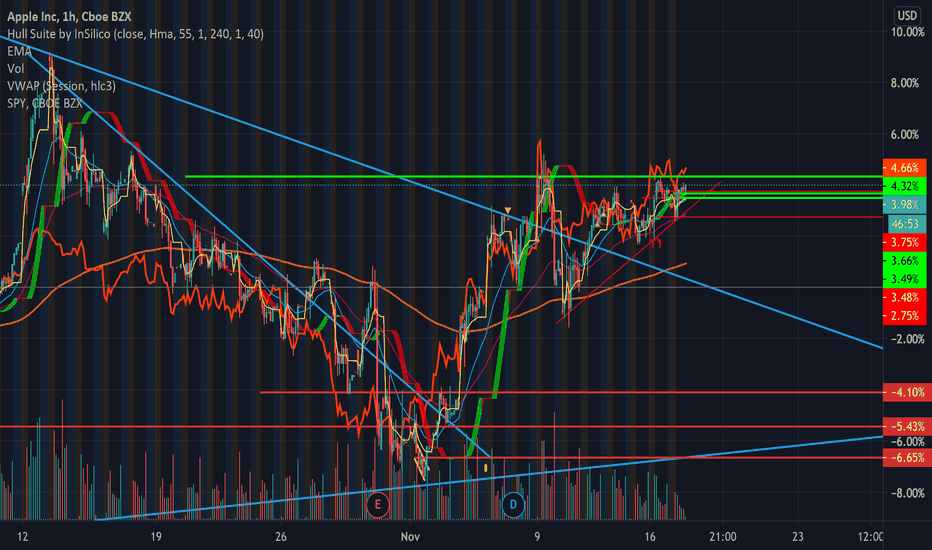Click the 10.00% price axis value
932x550 pixels.
pos(907,32)
